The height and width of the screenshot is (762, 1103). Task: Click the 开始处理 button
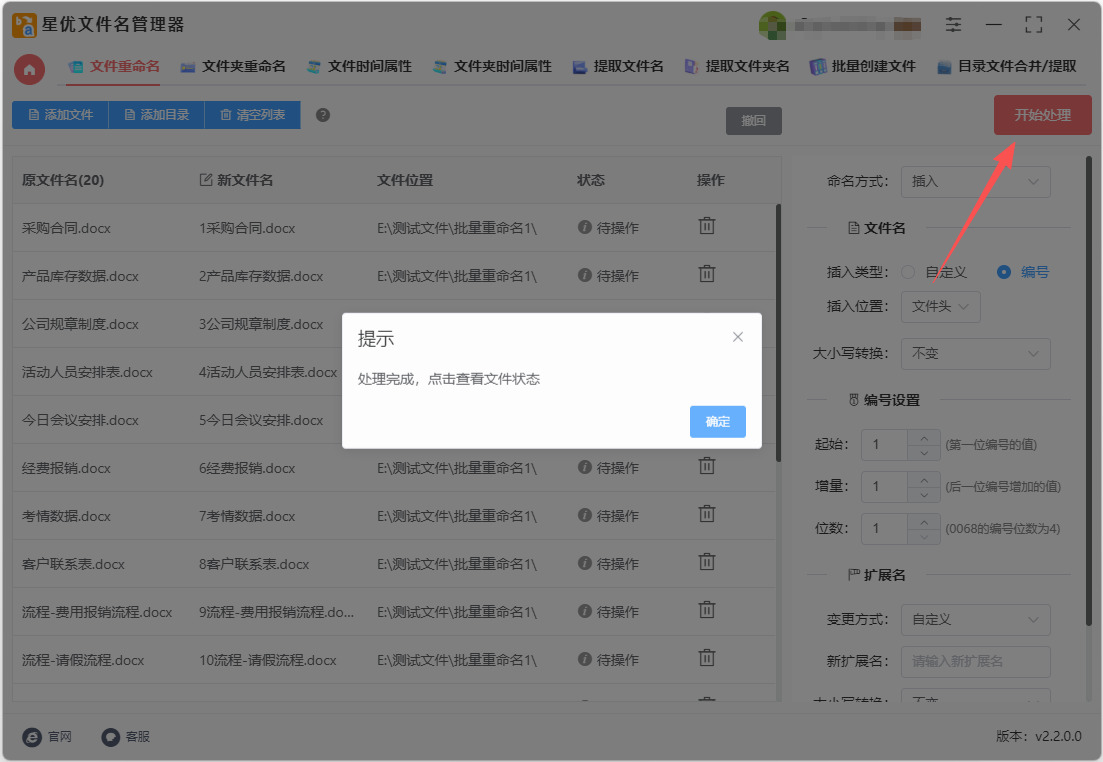pyautogui.click(x=1043, y=115)
